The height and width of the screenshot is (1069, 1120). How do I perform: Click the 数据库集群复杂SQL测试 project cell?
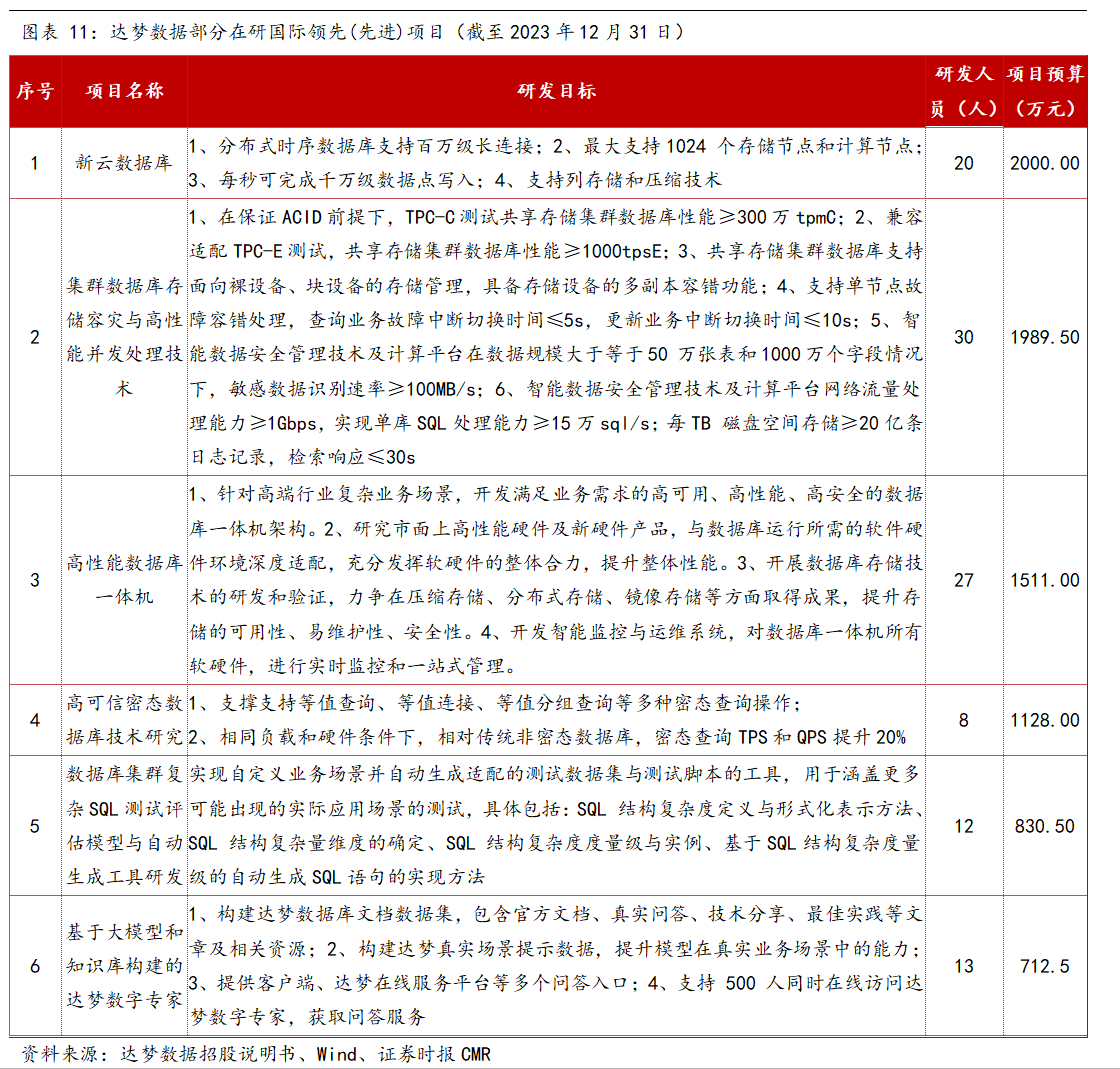124,826
